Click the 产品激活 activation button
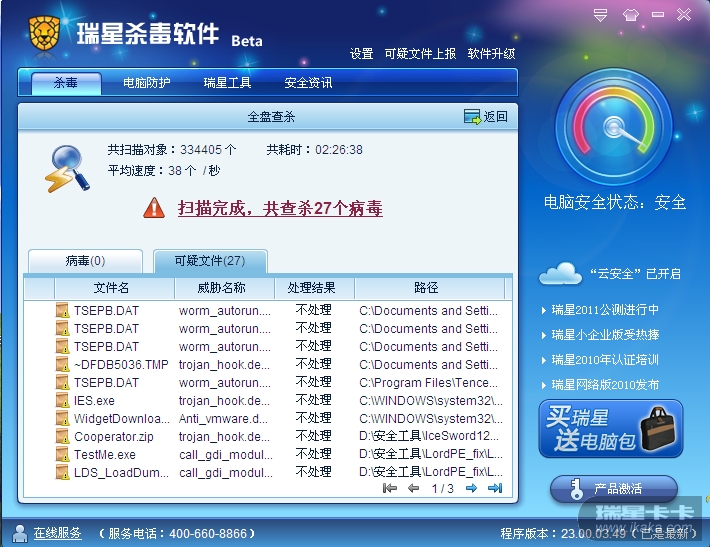This screenshot has width=710, height=547. (614, 489)
